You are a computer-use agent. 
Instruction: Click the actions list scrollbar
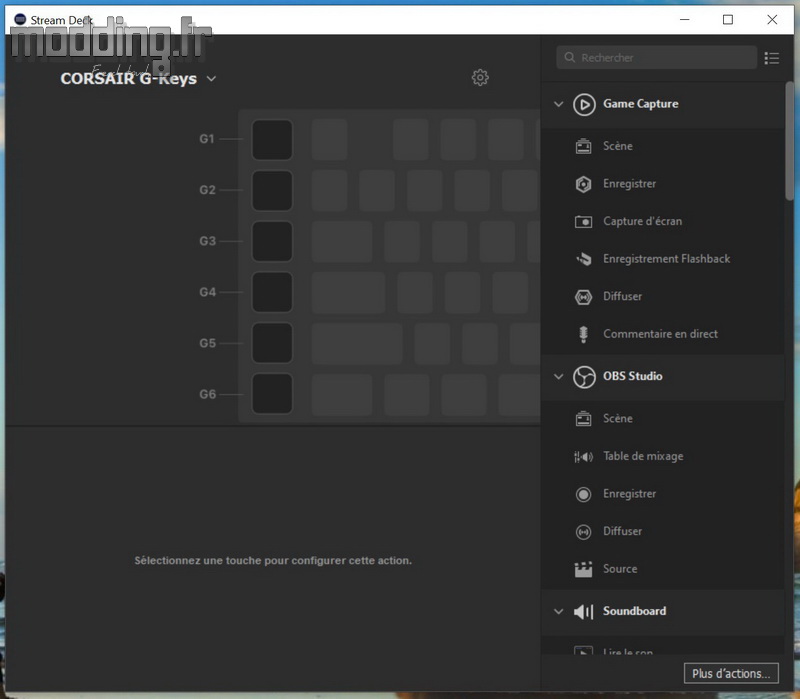[x=789, y=141]
